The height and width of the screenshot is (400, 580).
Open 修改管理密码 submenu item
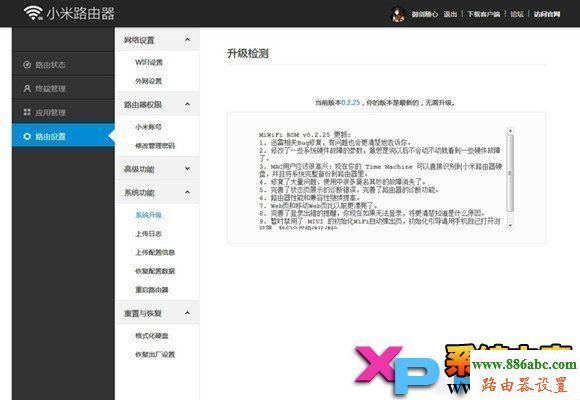tap(155, 145)
